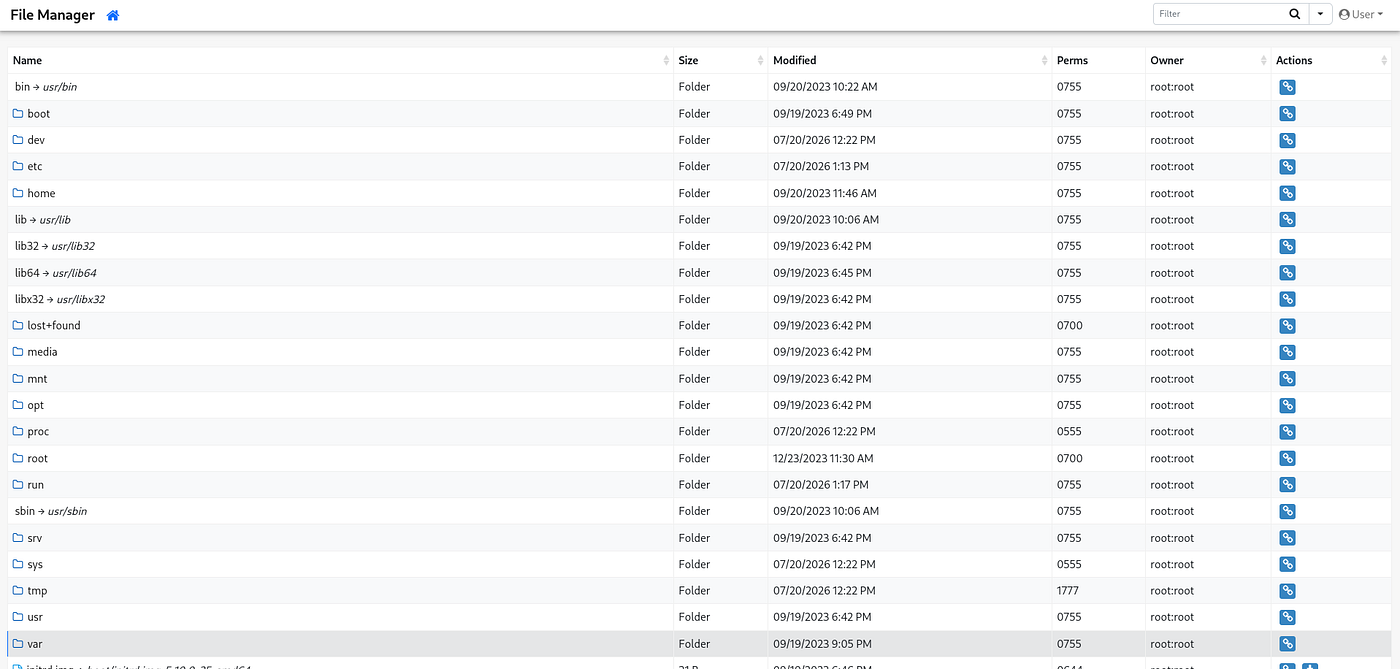Click the direct link icon for run row
The image size is (1400, 669).
coord(1287,485)
